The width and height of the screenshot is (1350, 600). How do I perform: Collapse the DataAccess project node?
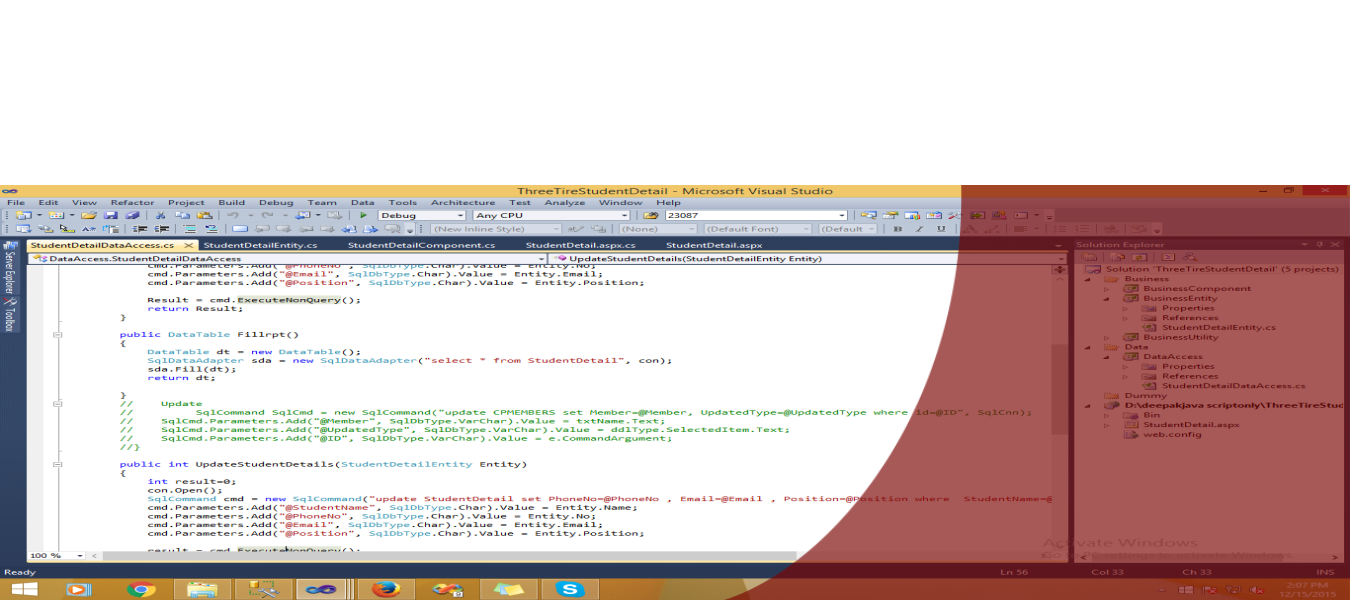point(1106,357)
